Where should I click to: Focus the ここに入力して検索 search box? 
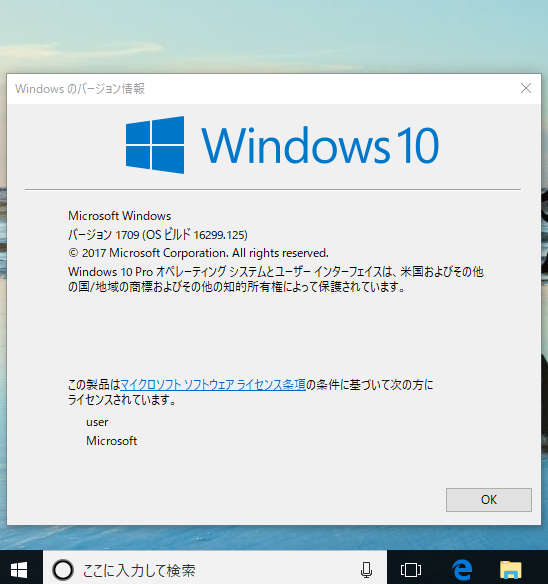click(x=215, y=570)
